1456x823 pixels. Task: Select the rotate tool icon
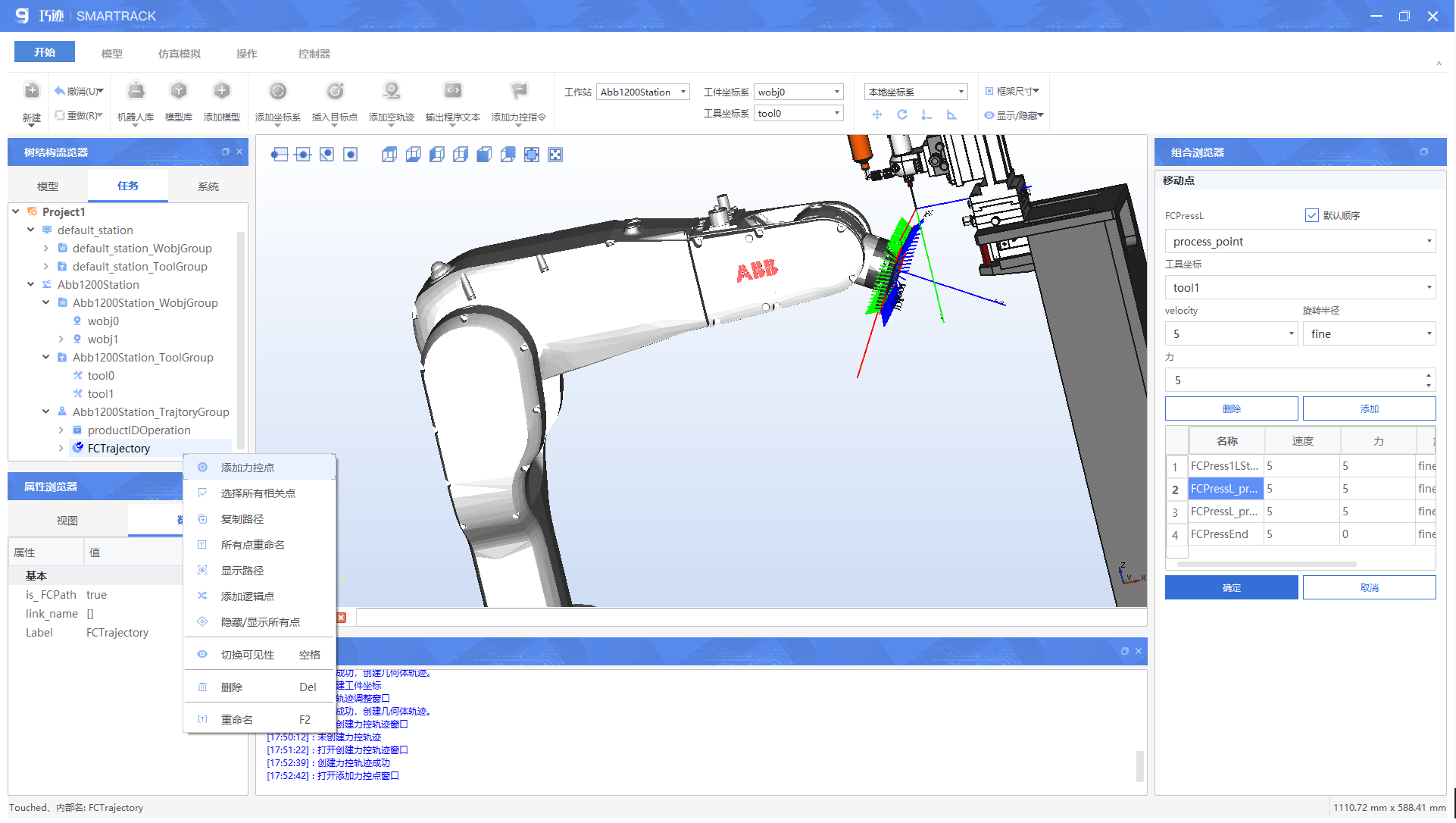[902, 114]
